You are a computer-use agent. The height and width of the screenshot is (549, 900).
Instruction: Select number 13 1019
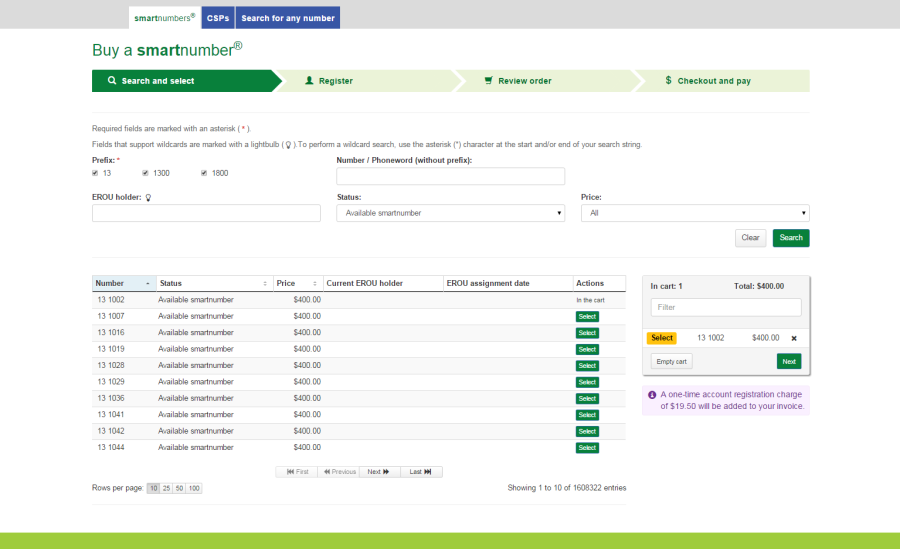(x=587, y=349)
